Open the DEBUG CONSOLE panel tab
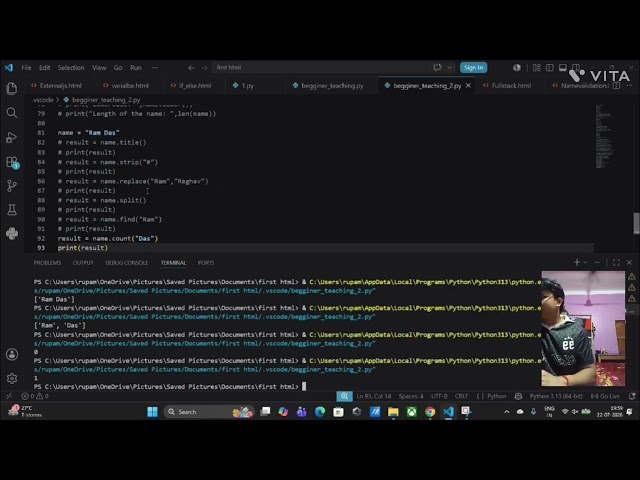 (x=127, y=263)
